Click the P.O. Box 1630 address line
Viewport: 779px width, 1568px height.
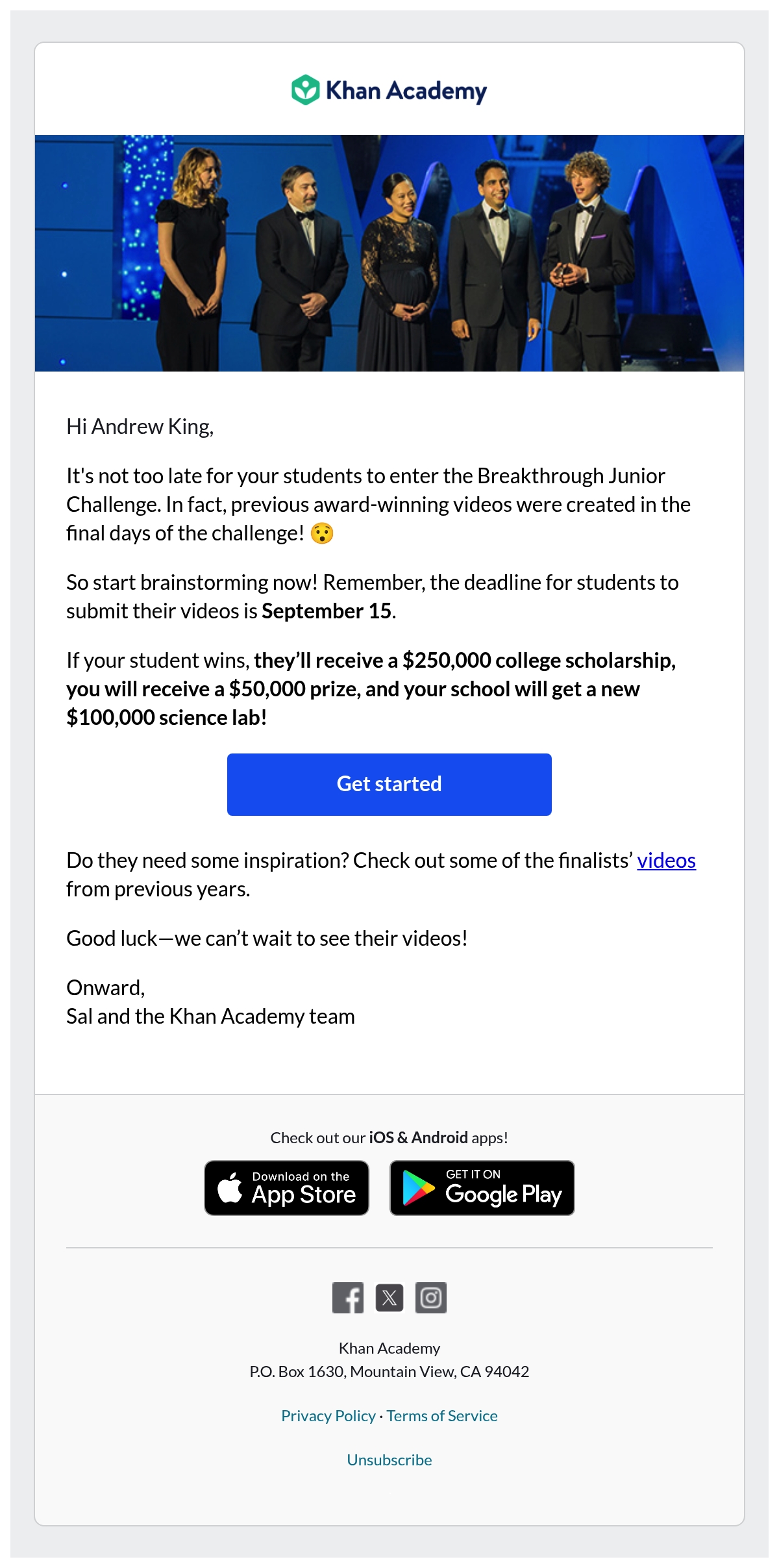point(389,1371)
